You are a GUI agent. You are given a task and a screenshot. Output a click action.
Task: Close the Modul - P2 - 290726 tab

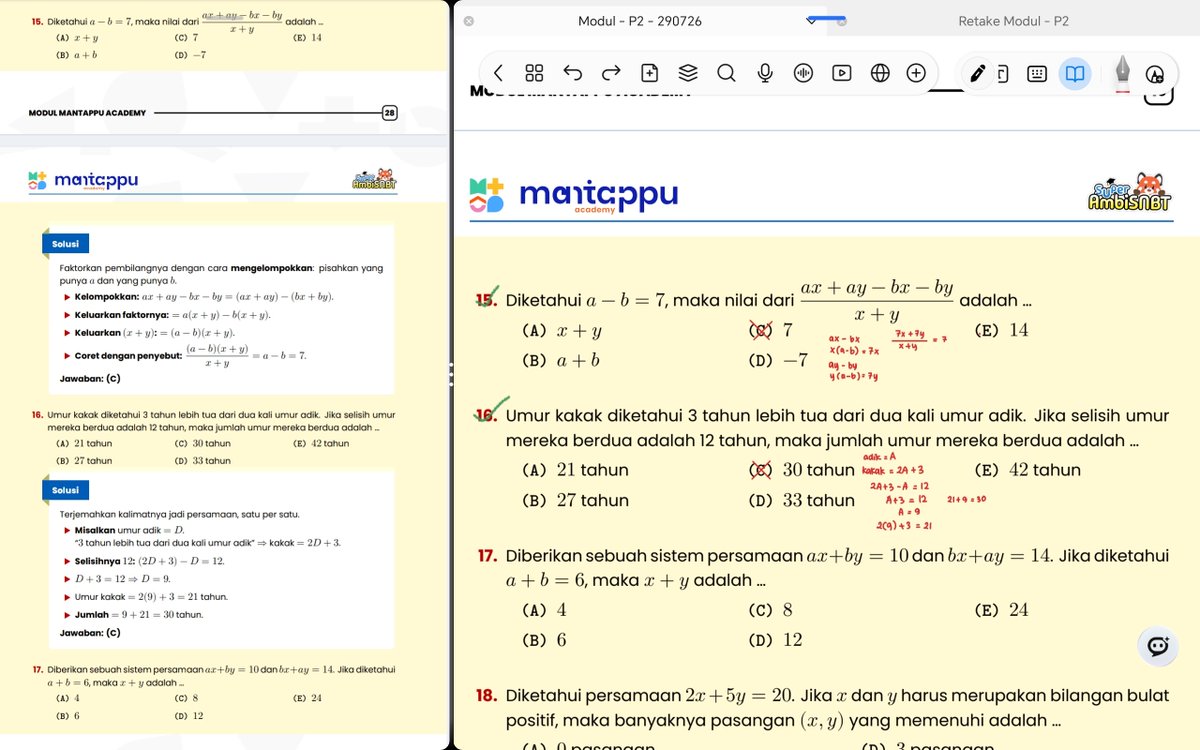click(x=469, y=21)
